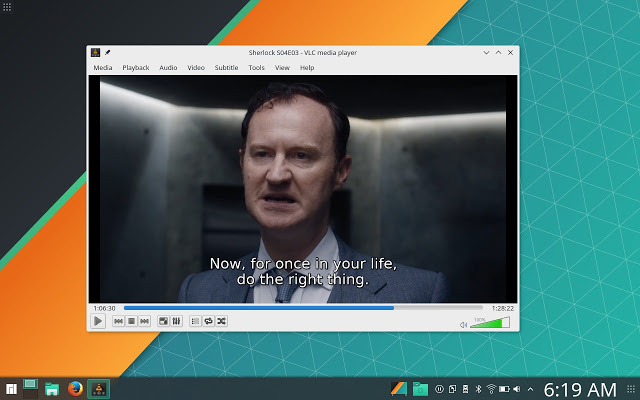The width and height of the screenshot is (640, 400).
Task: Stop playback
Action: pyautogui.click(x=131, y=321)
